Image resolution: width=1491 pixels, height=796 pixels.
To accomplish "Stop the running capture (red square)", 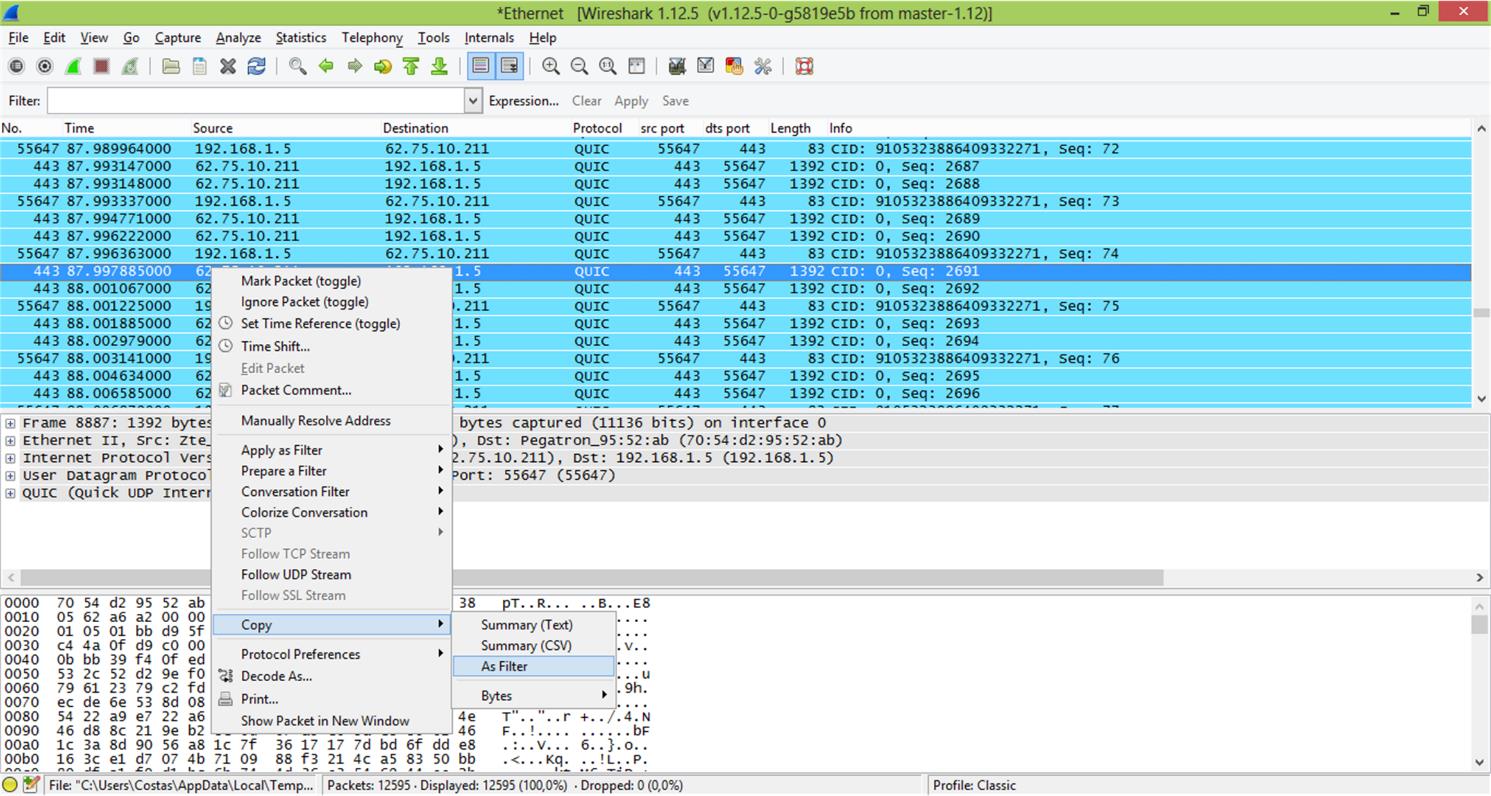I will pos(101,66).
